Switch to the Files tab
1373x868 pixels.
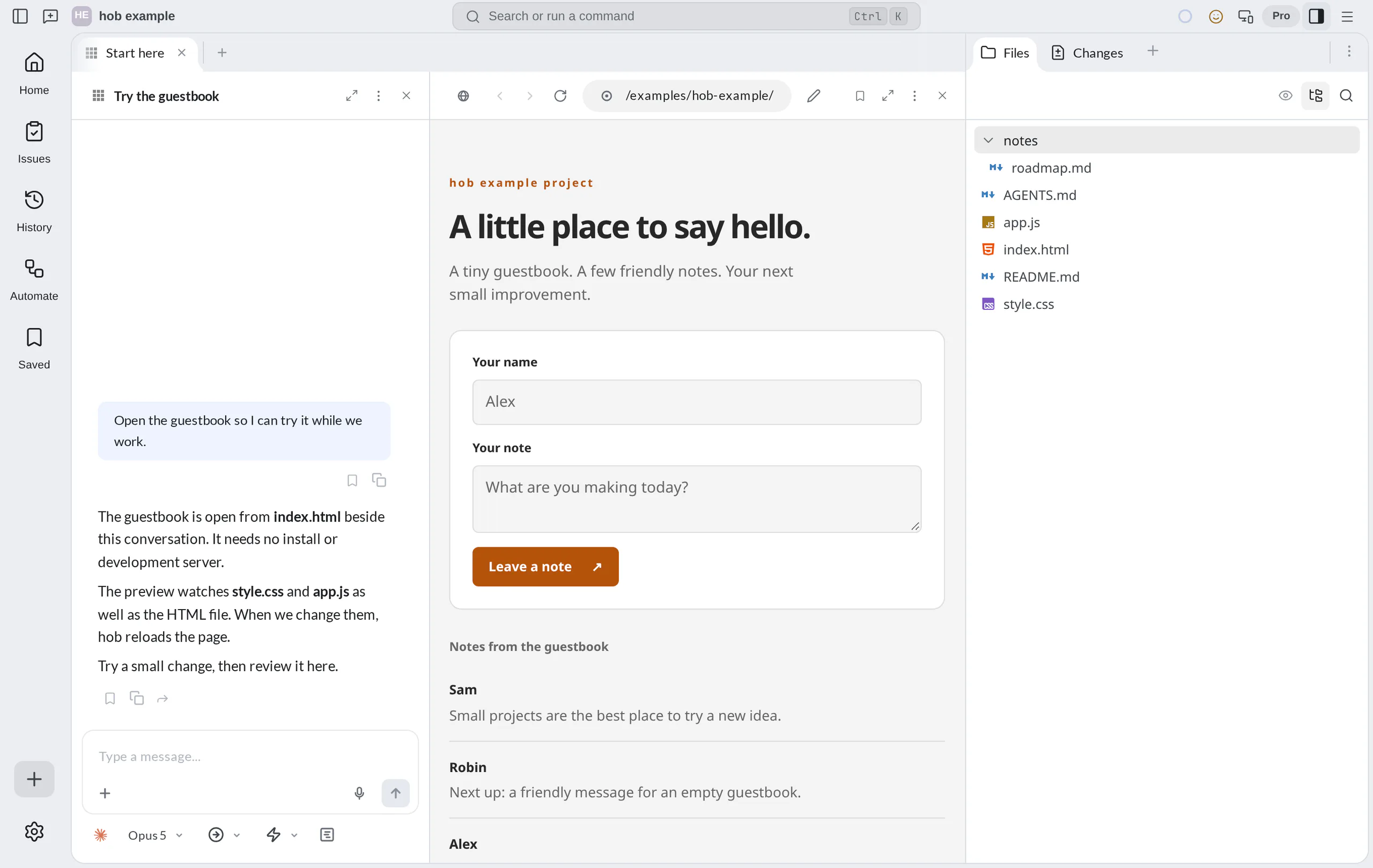click(x=1005, y=53)
